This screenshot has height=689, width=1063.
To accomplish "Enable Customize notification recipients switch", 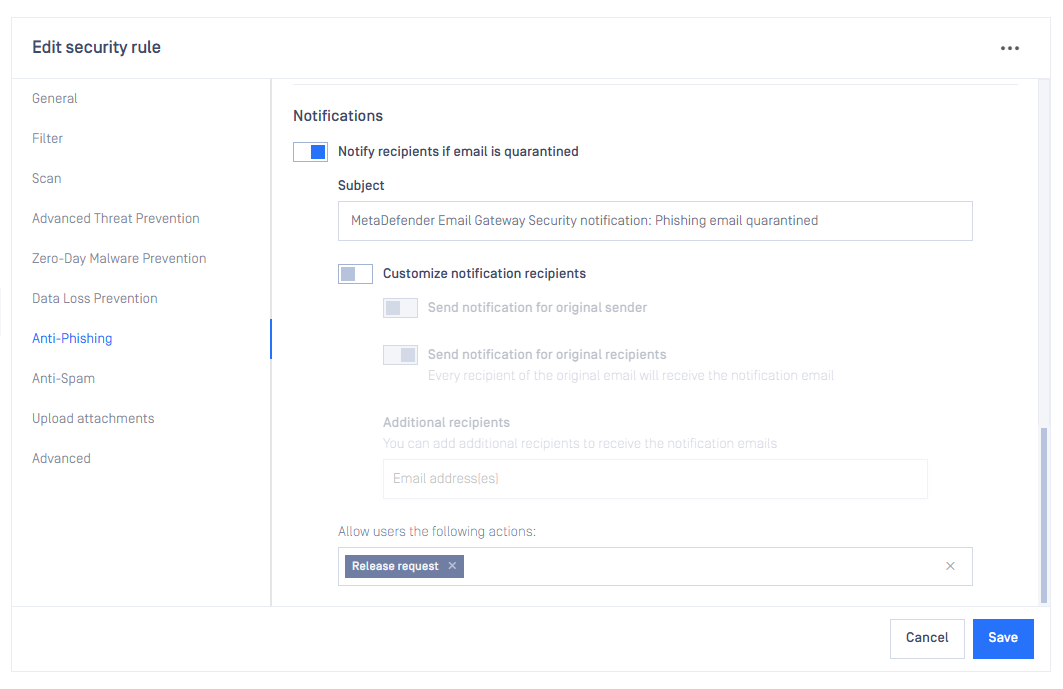I will [355, 274].
